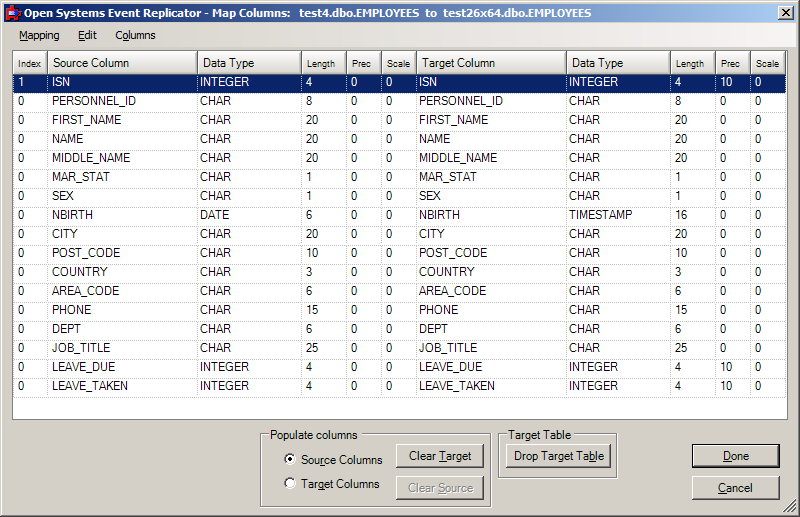Select source column AREA_CODE
This screenshot has height=517, width=800.
pyautogui.click(x=85, y=290)
